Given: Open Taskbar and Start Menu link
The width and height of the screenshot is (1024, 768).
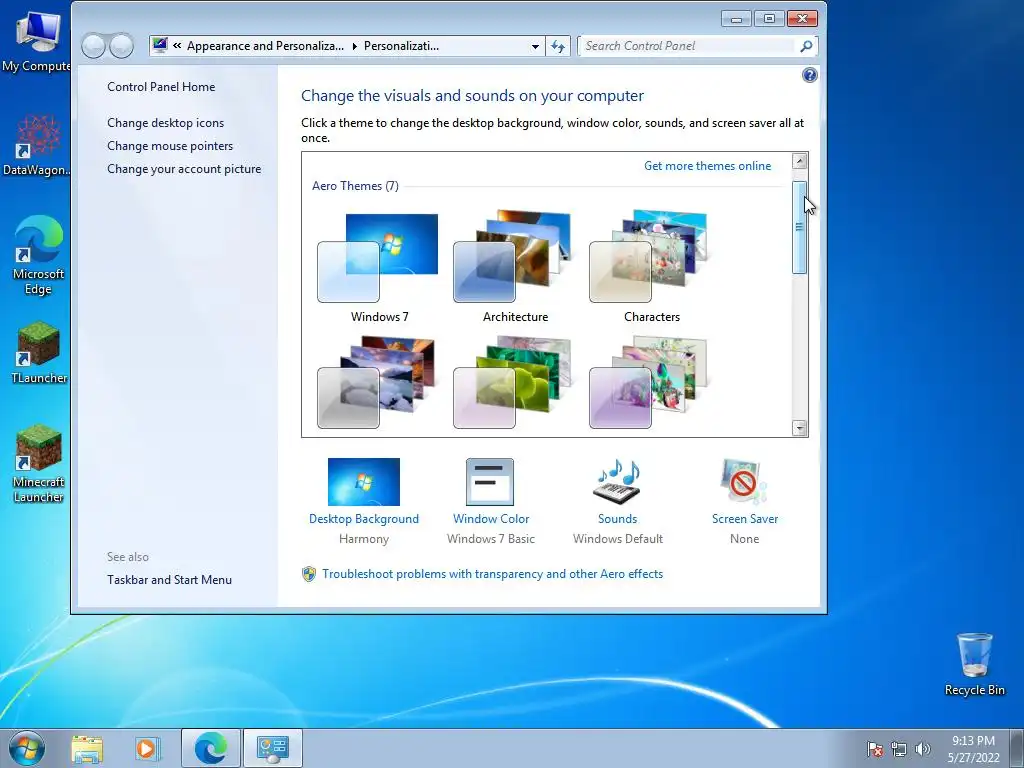Looking at the screenshot, I should [169, 580].
